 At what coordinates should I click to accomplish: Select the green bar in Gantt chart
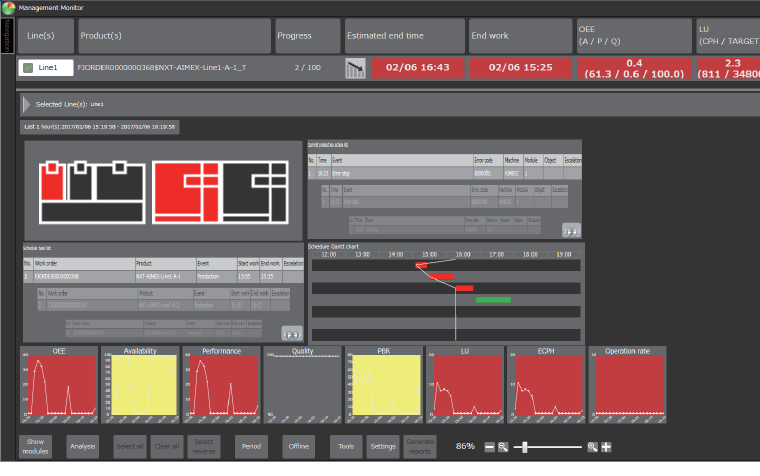point(493,300)
